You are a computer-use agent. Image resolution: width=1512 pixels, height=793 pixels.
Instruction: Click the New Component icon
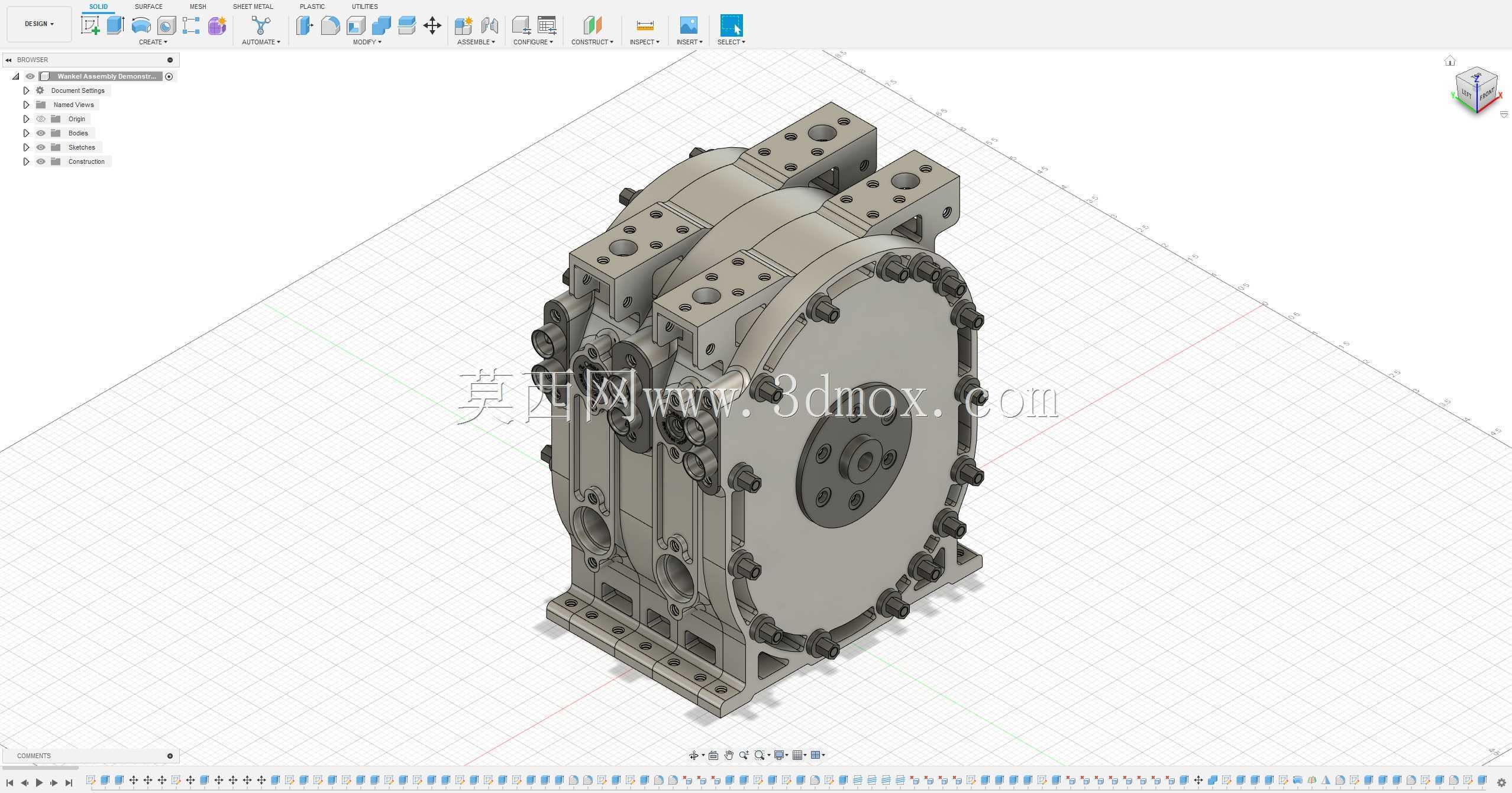(x=463, y=25)
